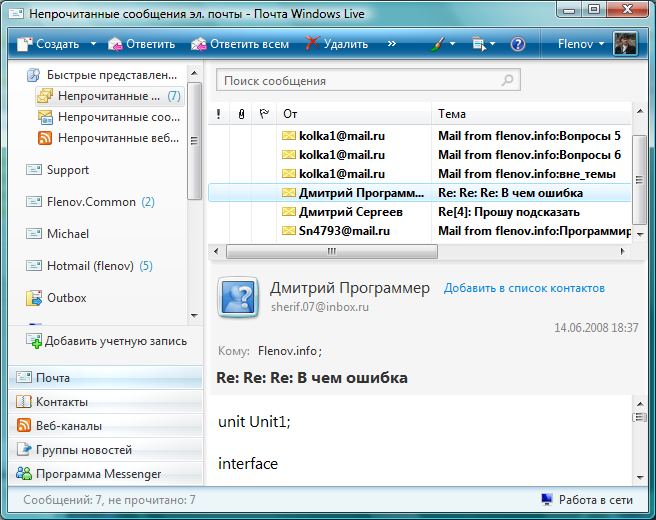Open message Вопросы 6 from kolka1@mail.ru
656x520 pixels.
click(x=420, y=155)
